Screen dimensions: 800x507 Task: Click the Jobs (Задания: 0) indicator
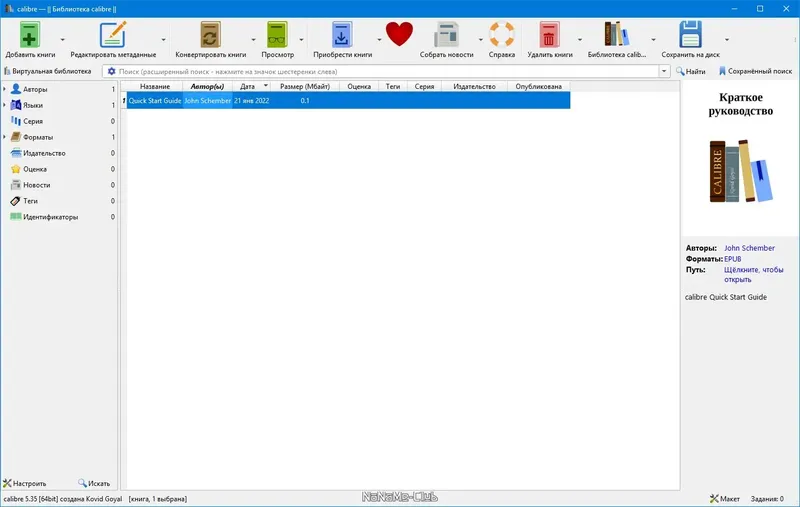click(767, 499)
